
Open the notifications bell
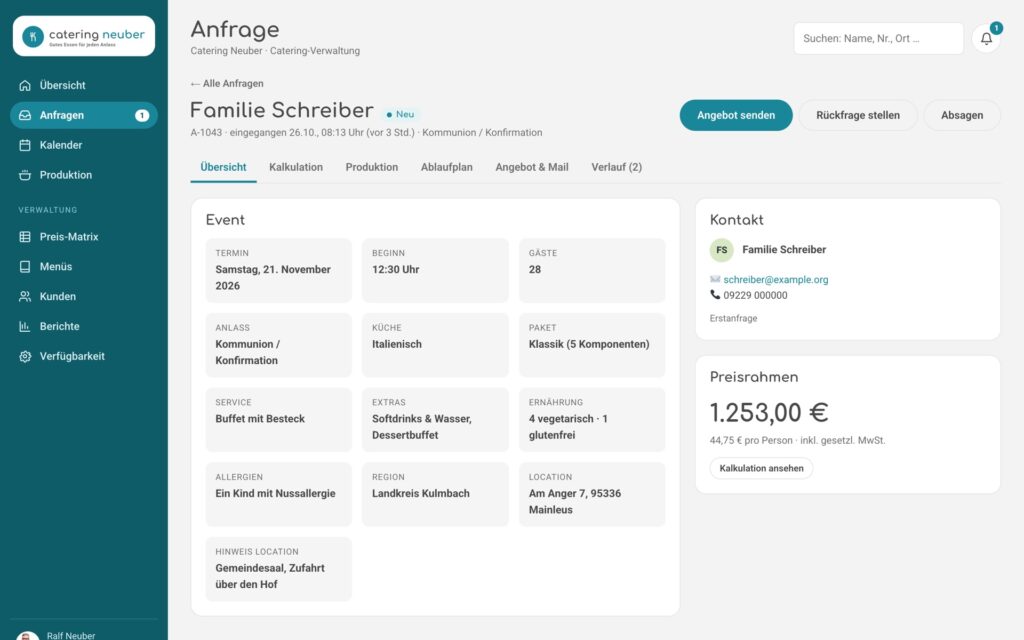(x=986, y=39)
